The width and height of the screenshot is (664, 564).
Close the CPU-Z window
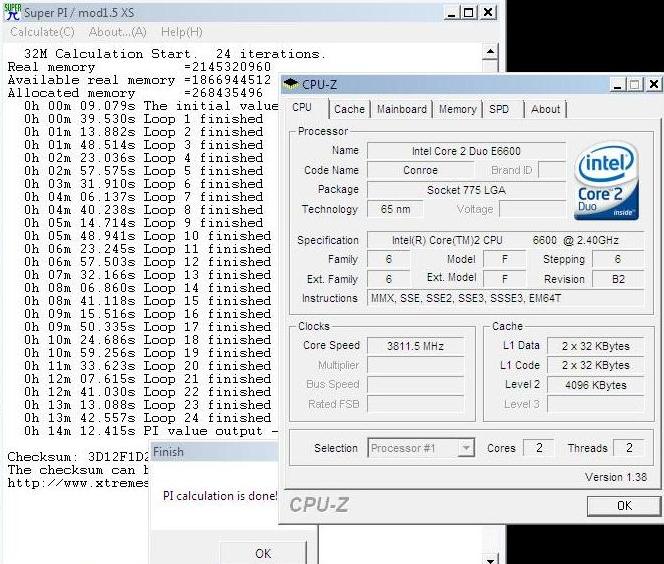(x=654, y=85)
